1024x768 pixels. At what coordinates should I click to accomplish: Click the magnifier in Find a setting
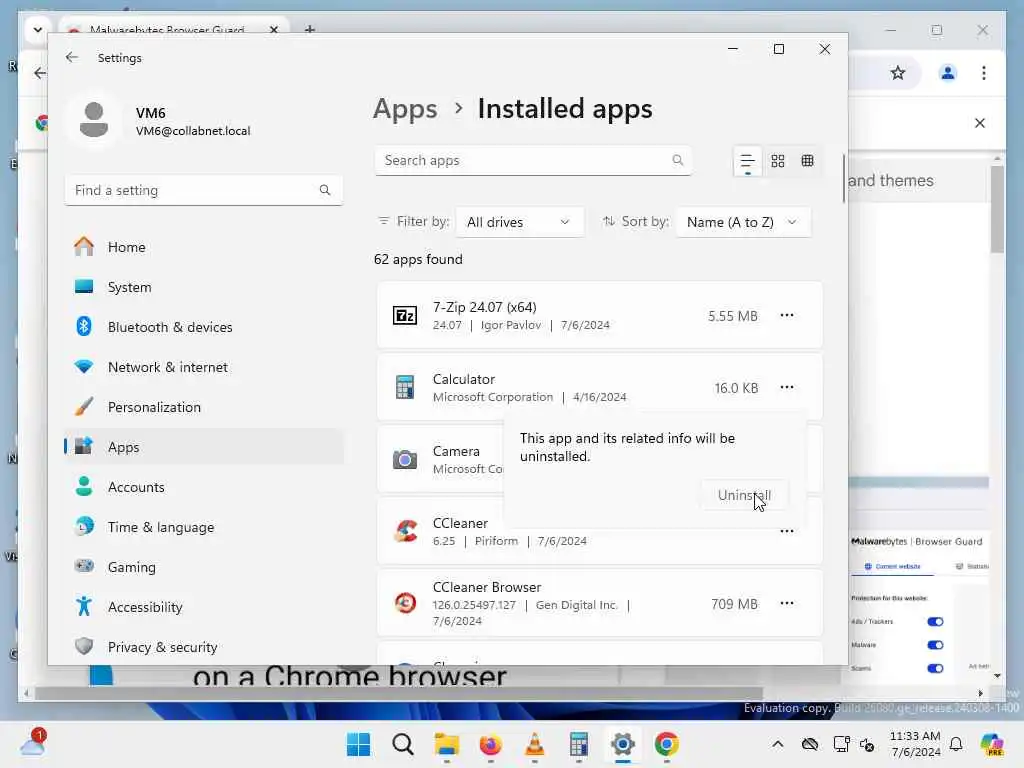click(325, 190)
